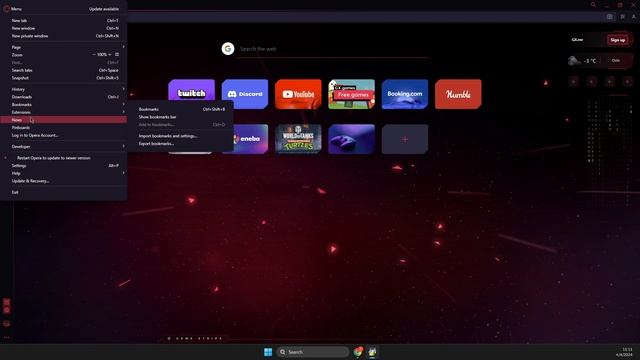Open Windows Start button
Screen dimensions: 640x360
(268, 352)
